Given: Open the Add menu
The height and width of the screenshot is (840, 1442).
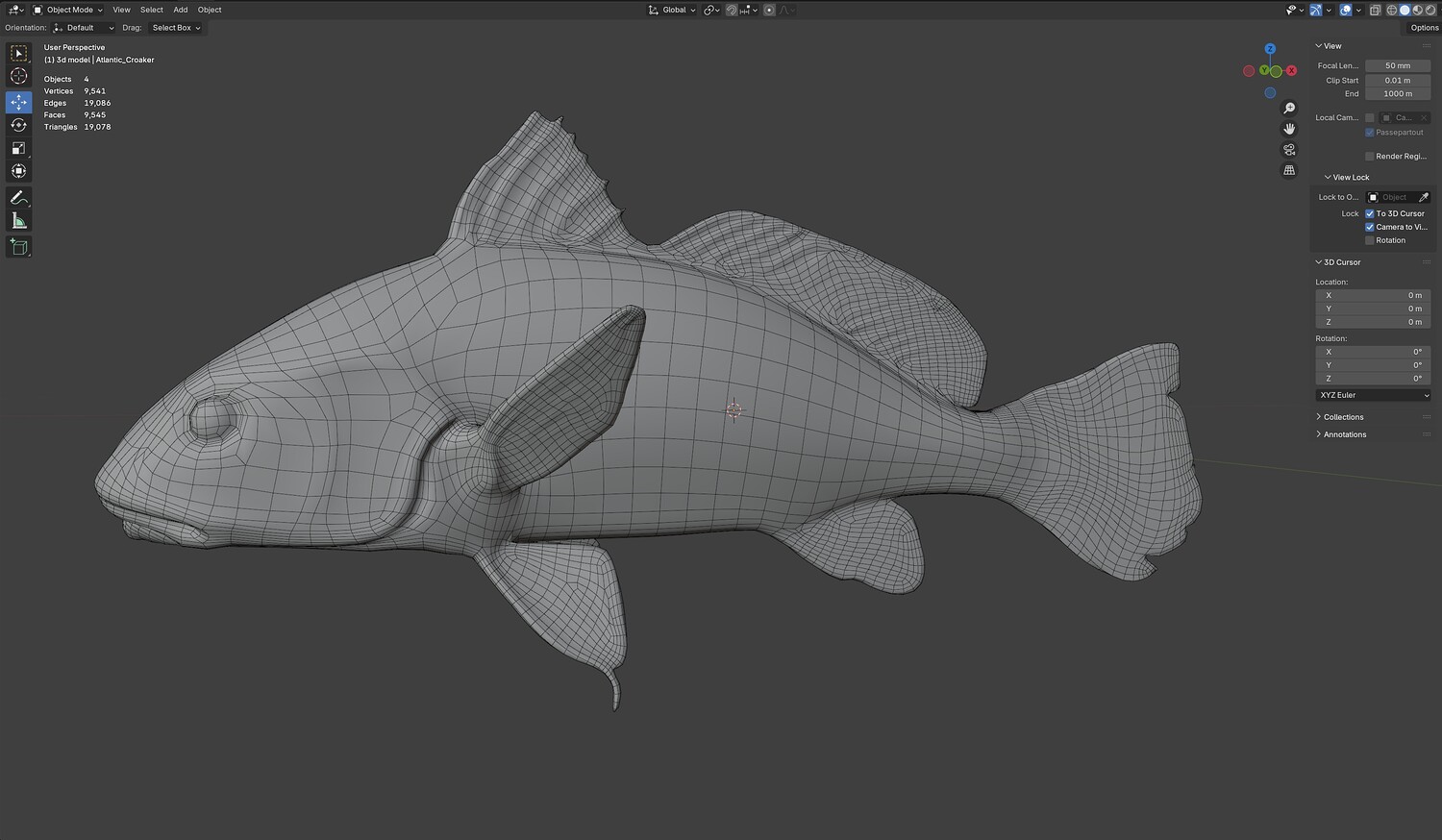Looking at the screenshot, I should coord(181,10).
